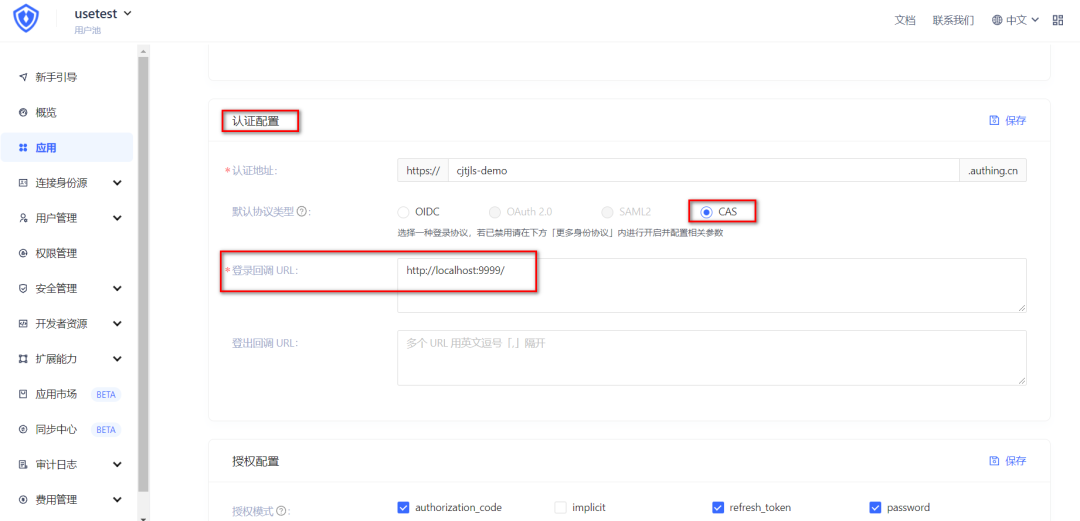Viewport: 1080px width, 521px height.
Task: Click the .authing.cn domain suffix
Action: pos(993,170)
